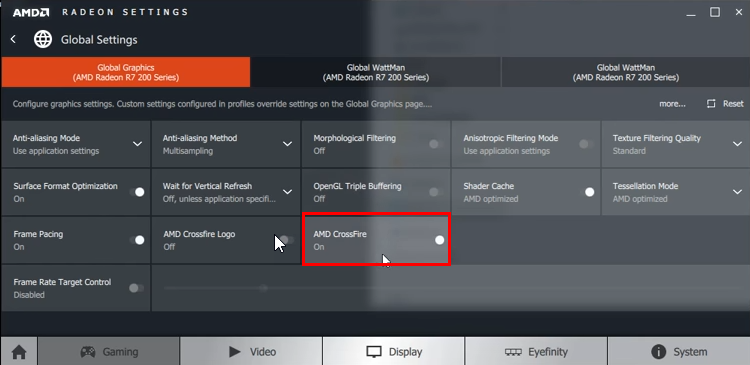750x365 pixels.
Task: Open Wait for Vertical Refresh dropdown
Action: (287, 192)
